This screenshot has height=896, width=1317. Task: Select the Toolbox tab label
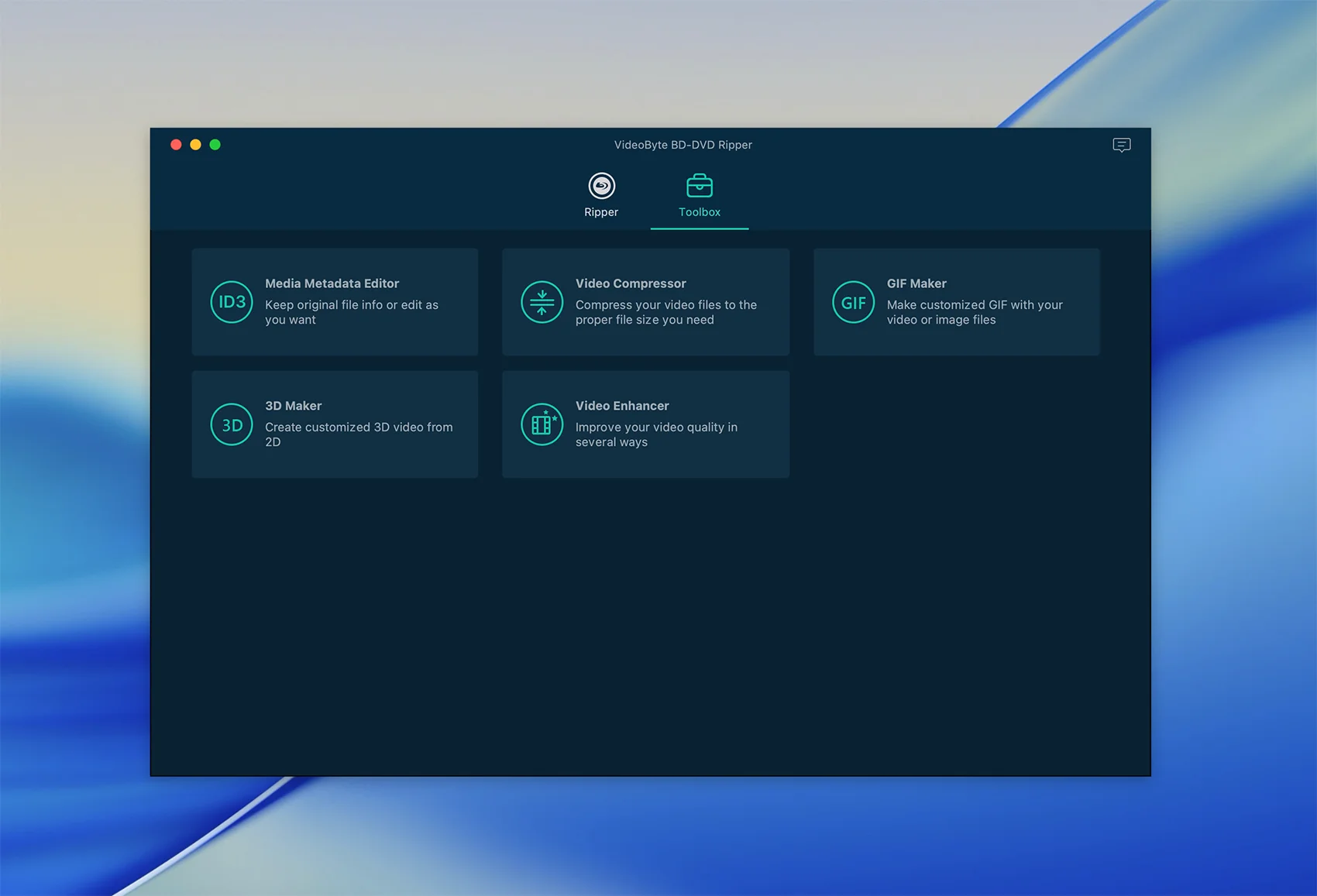[x=699, y=212]
